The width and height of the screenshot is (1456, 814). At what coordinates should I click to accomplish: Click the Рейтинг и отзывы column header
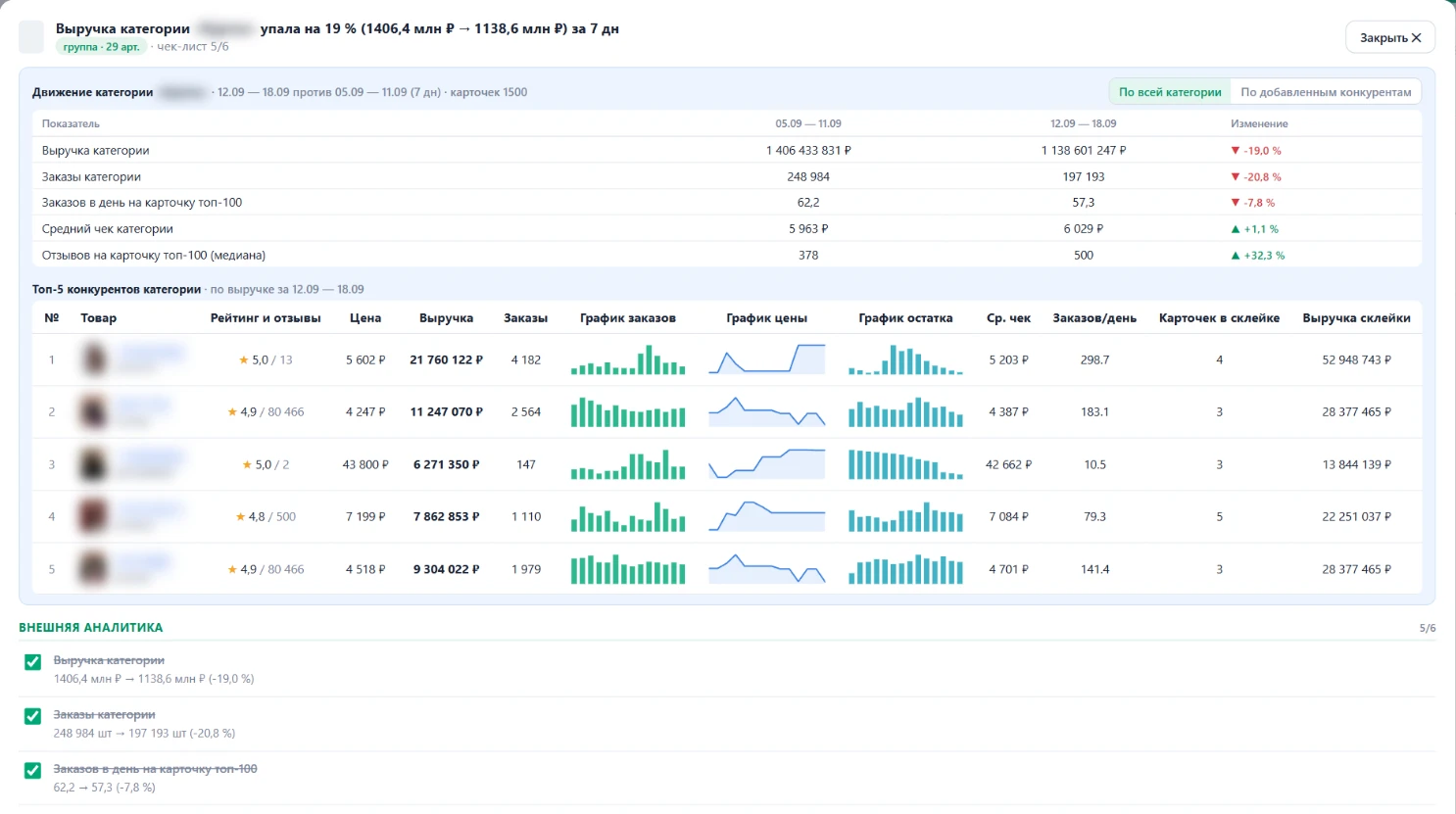pos(266,318)
